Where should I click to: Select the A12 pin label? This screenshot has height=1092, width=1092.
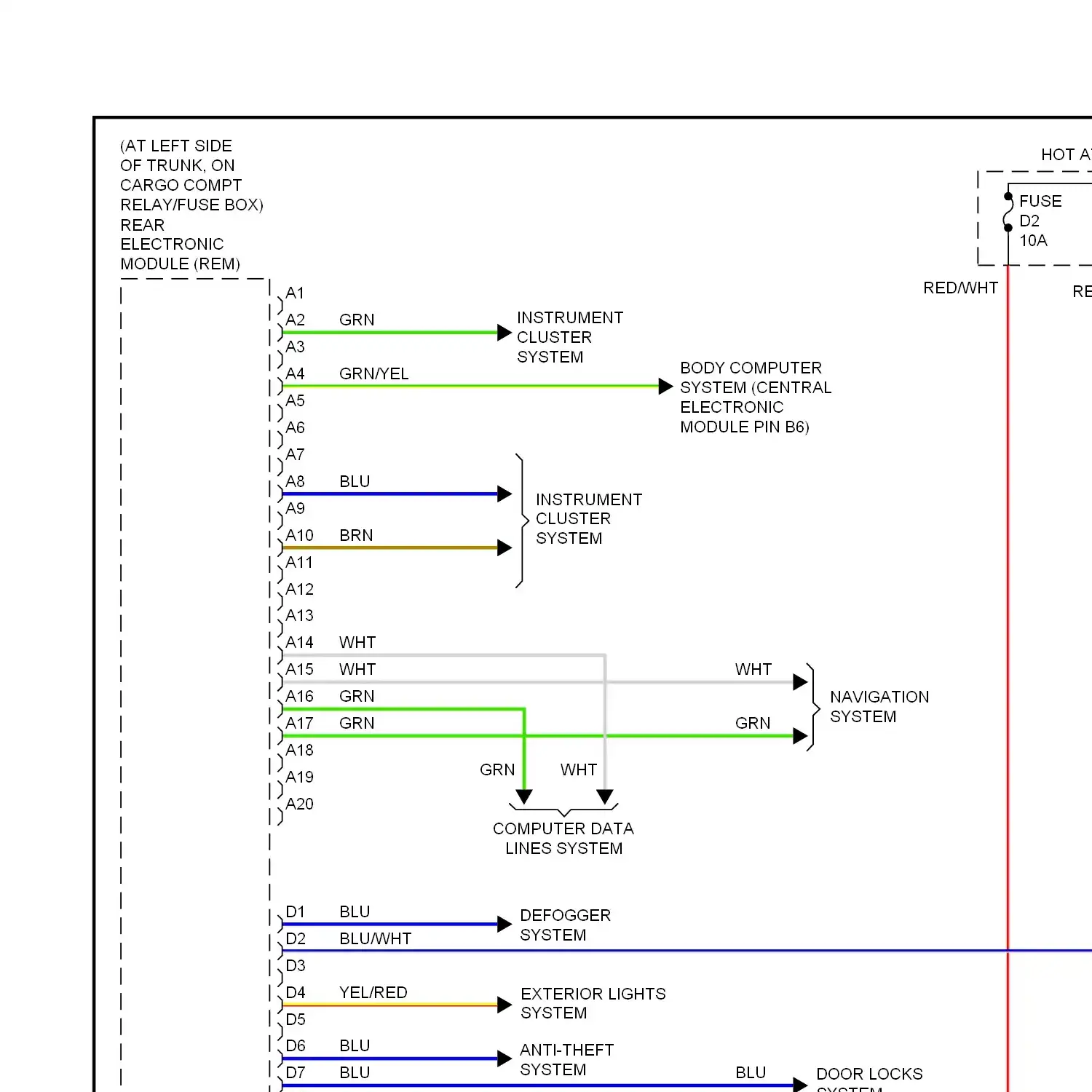click(x=299, y=590)
